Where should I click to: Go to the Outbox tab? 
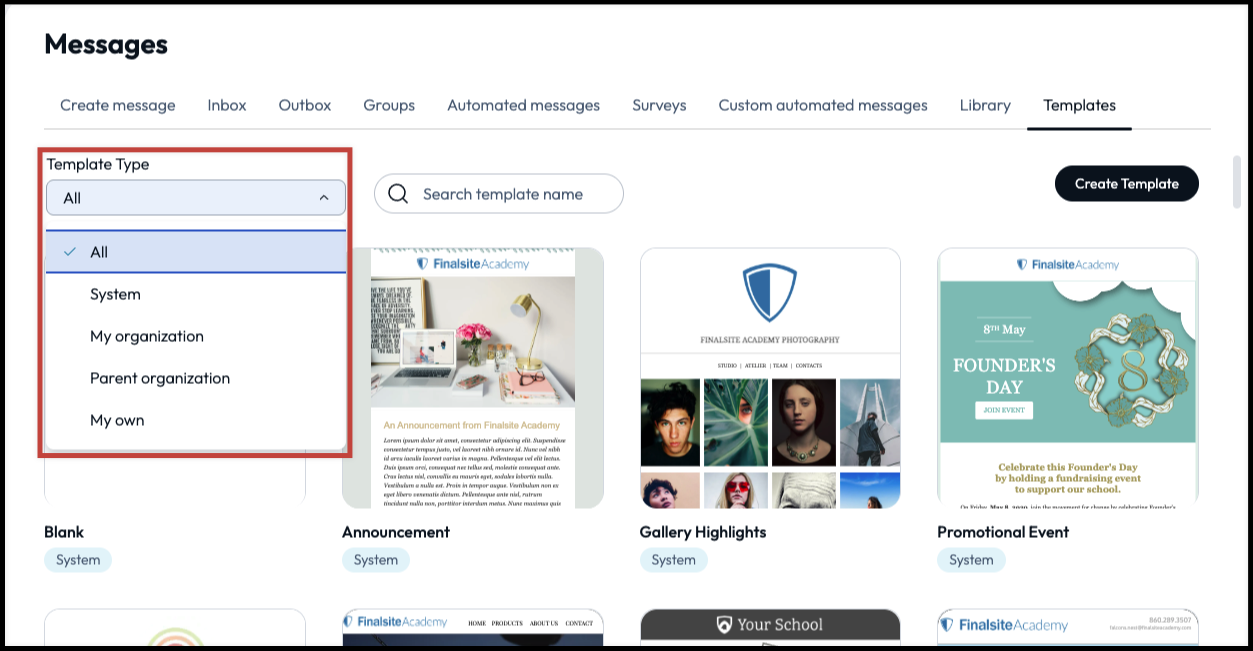[305, 105]
